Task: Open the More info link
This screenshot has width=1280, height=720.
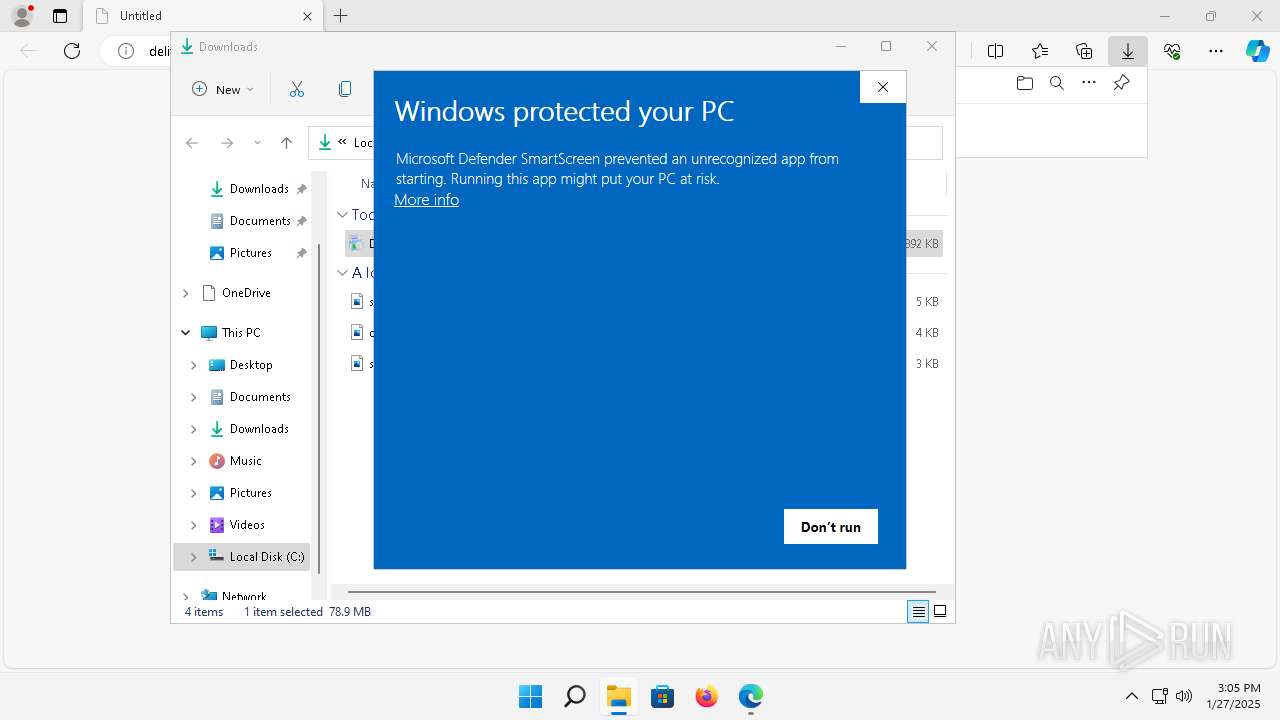Action: coord(426,200)
